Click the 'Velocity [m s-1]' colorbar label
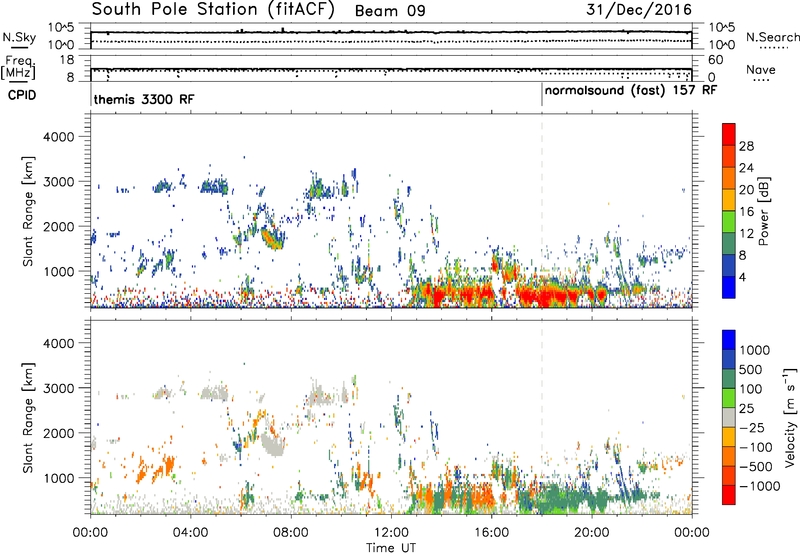The width and height of the screenshot is (800, 554). tap(790, 417)
